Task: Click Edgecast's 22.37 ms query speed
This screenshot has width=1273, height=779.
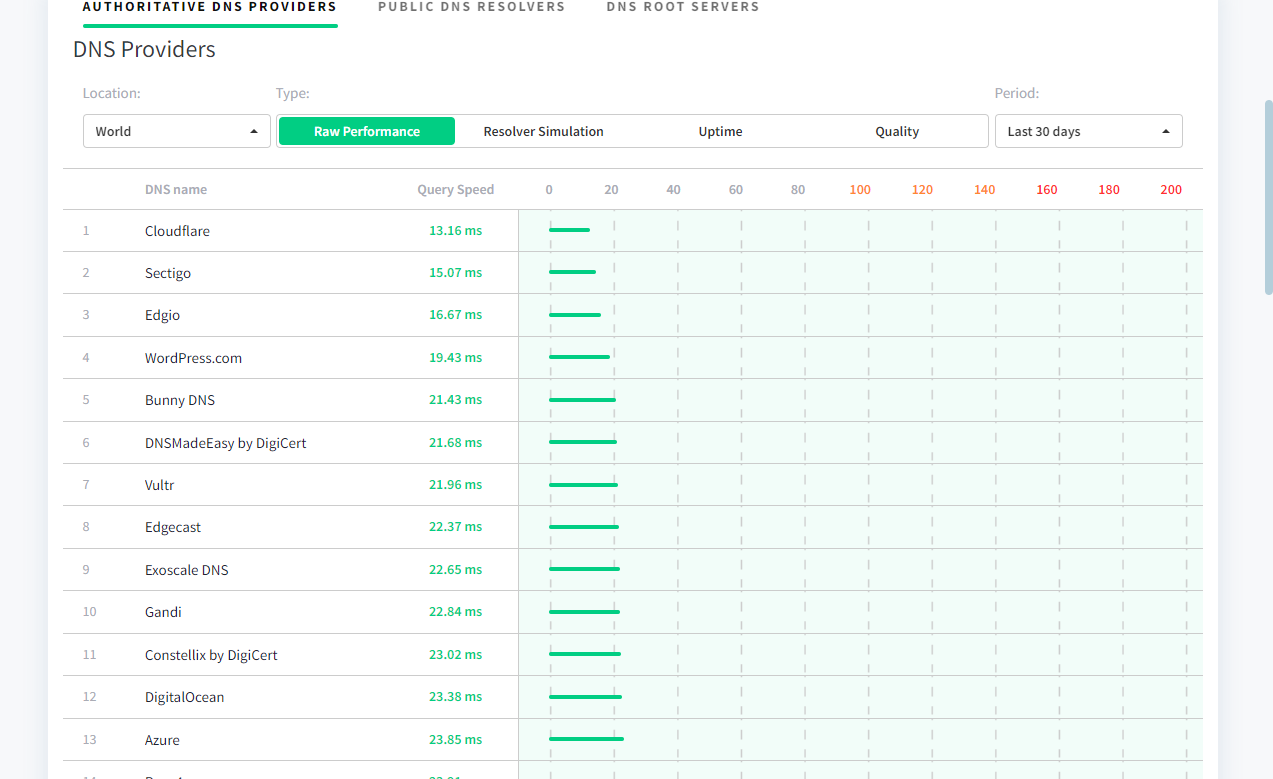Action: 456,527
